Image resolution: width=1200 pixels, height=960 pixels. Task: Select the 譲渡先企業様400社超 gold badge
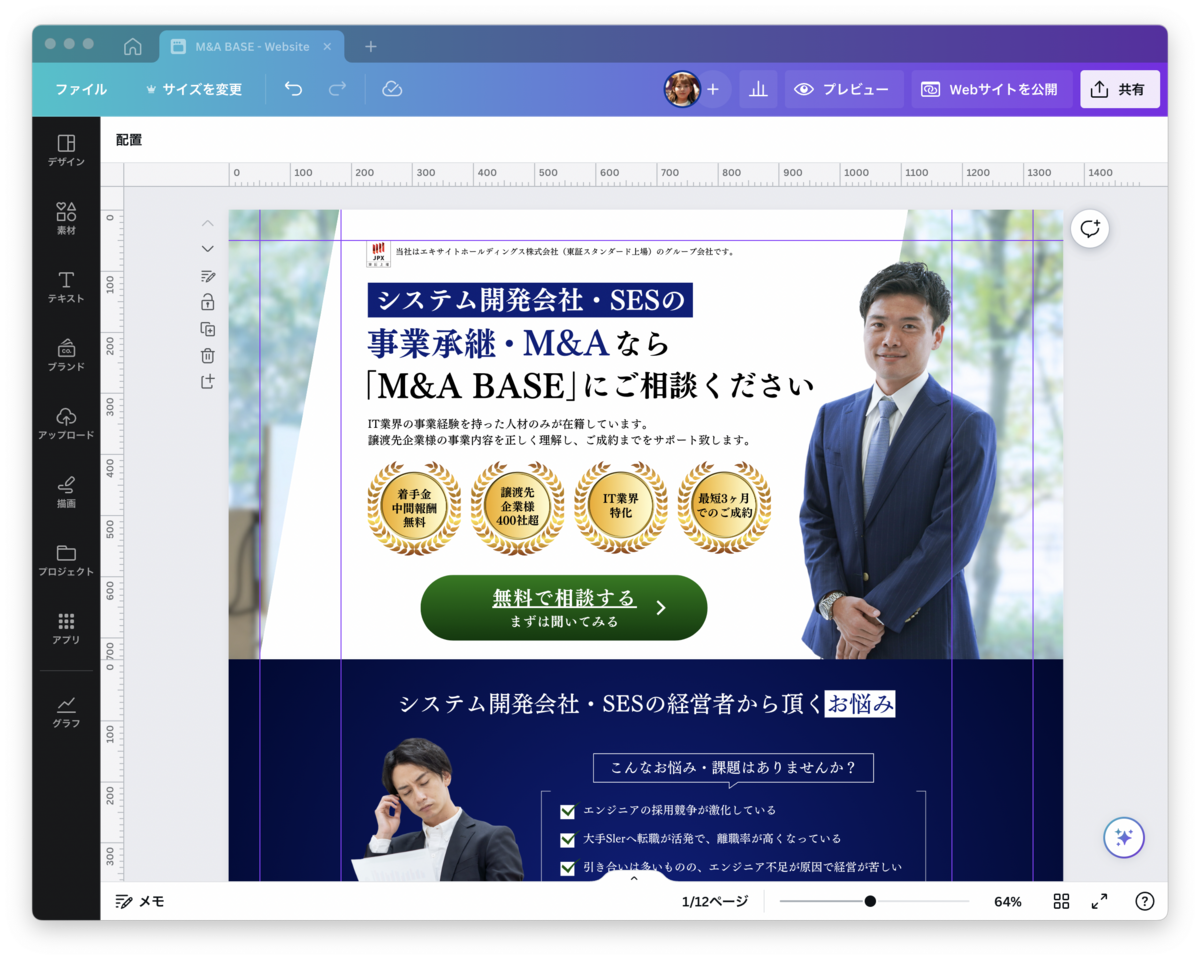(x=517, y=508)
